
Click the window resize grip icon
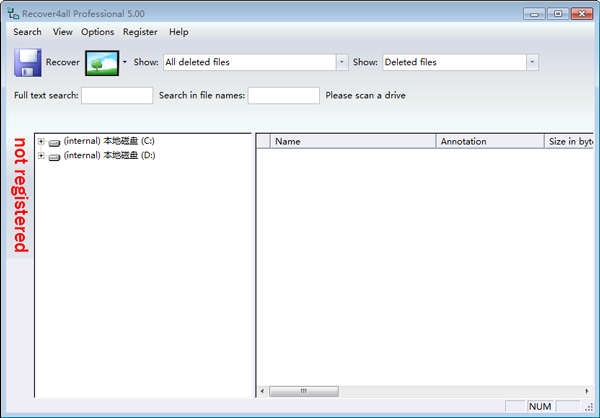pos(589,407)
